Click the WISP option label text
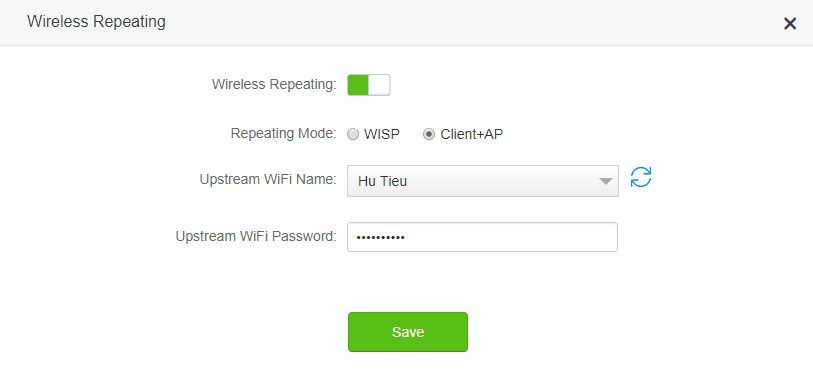This screenshot has height=378, width=813. (x=382, y=134)
